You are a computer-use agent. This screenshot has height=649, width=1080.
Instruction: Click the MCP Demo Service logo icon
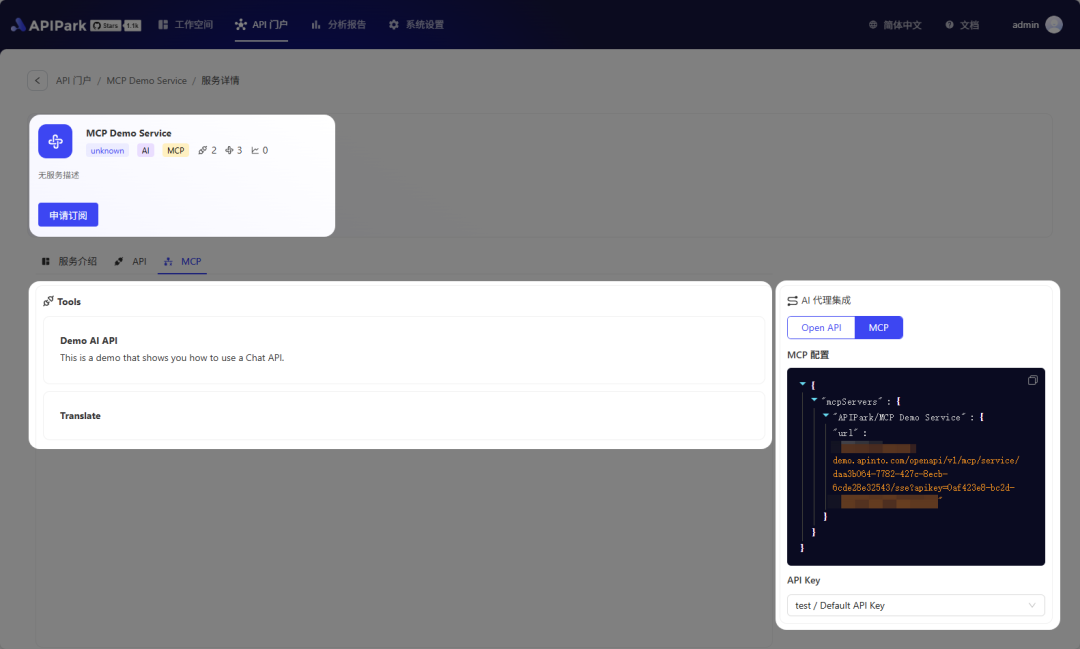click(55, 141)
